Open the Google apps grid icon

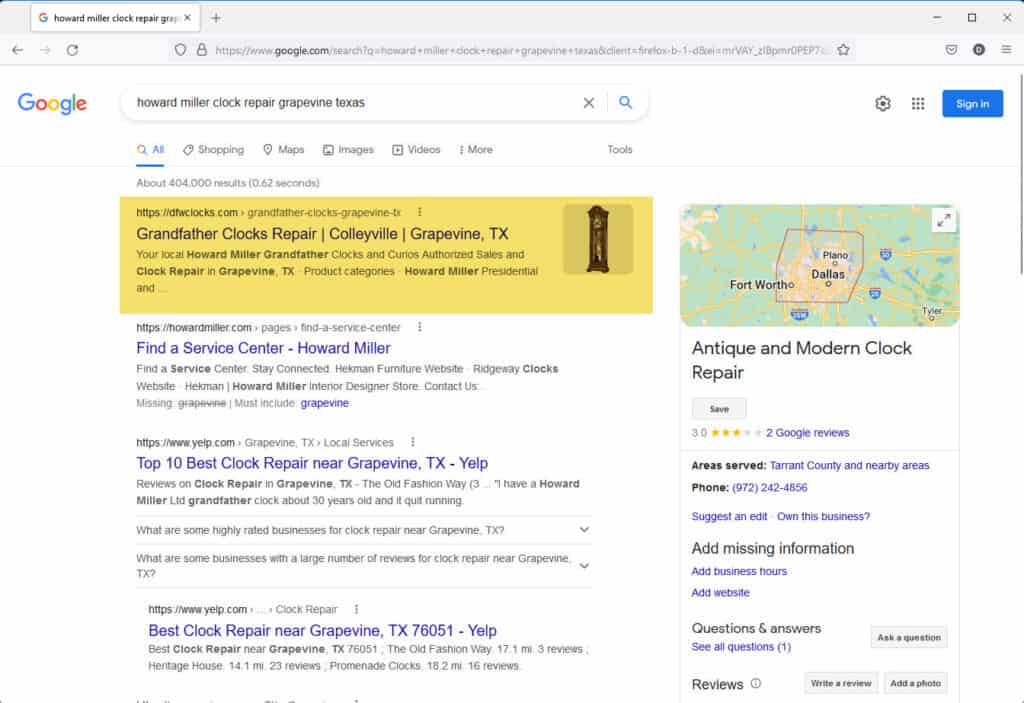(x=918, y=103)
